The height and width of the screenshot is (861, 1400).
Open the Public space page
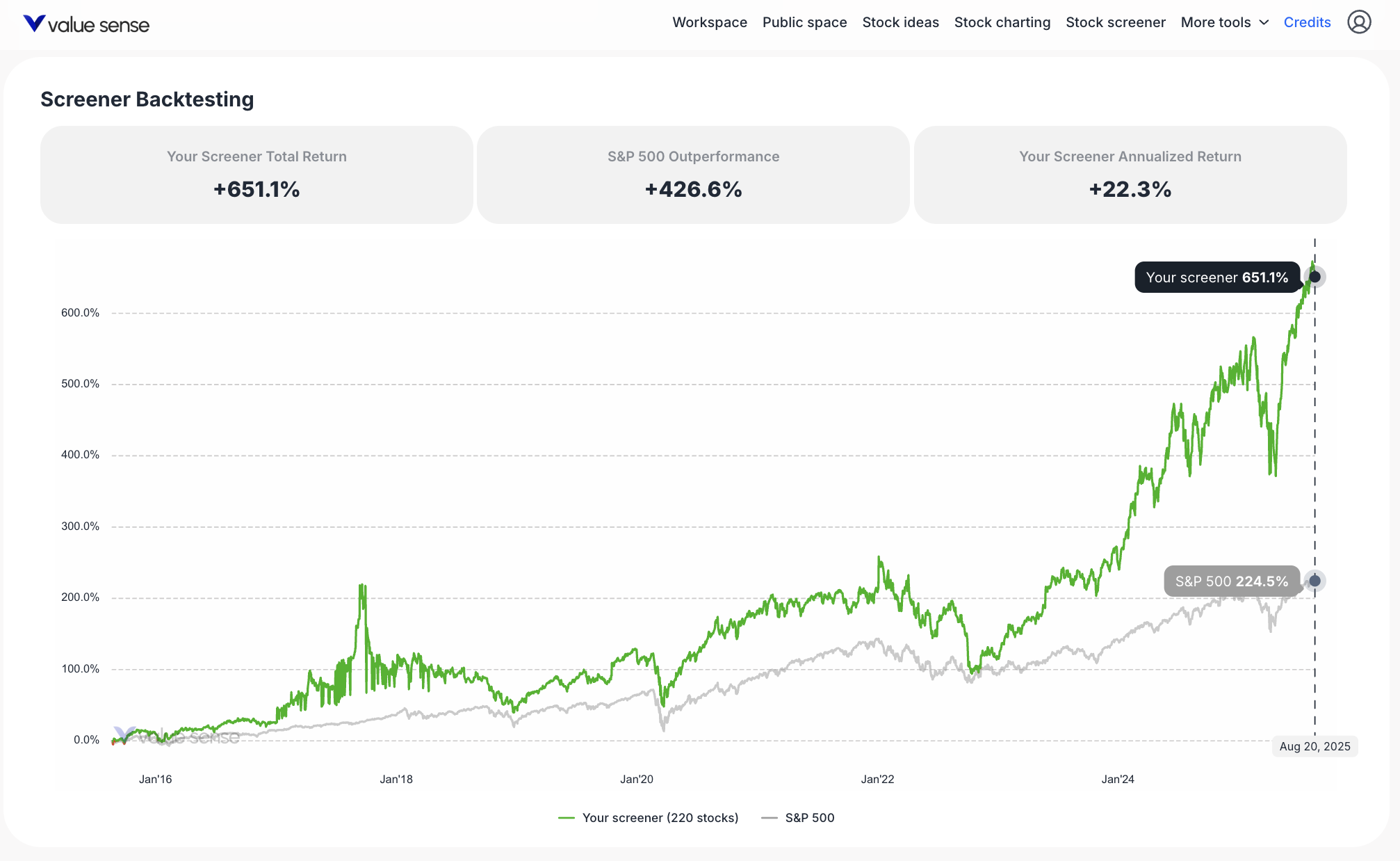click(x=804, y=22)
